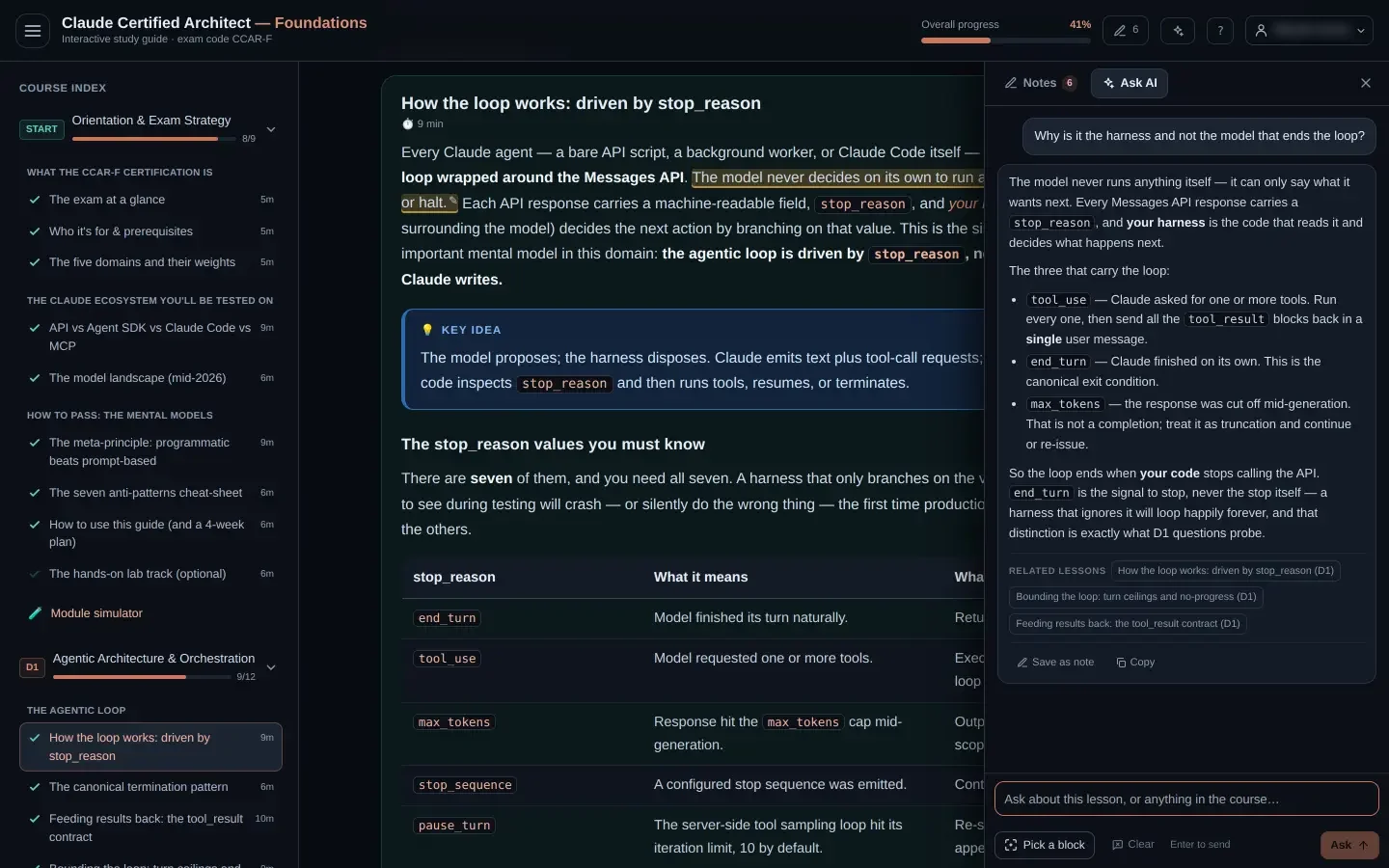
Task: Click the 'tool_use' cell in the table
Action: pyautogui.click(x=448, y=659)
